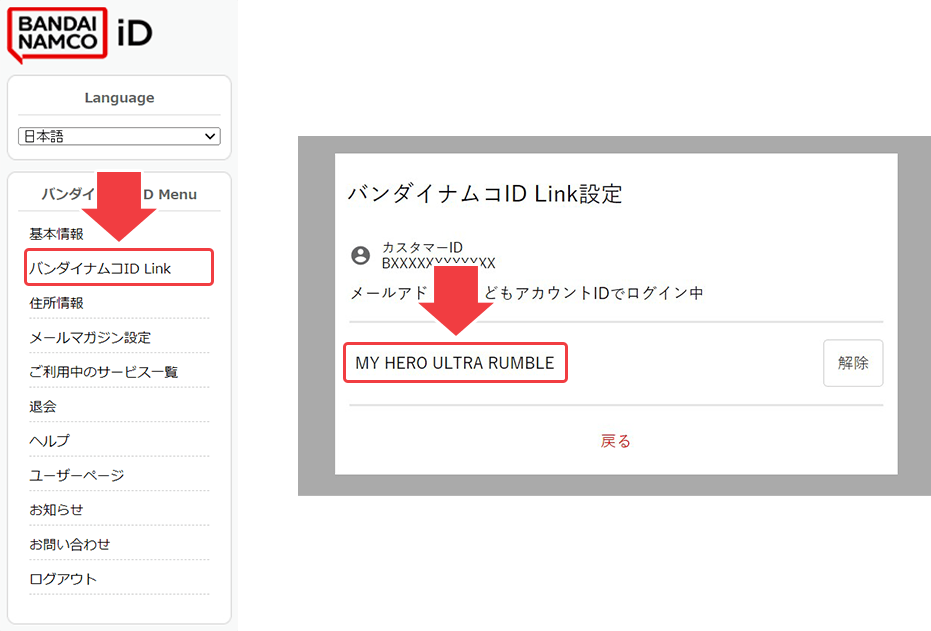The image size is (931, 631).
Task: Go to 住所情報 in the menu
Action: pyautogui.click(x=57, y=303)
